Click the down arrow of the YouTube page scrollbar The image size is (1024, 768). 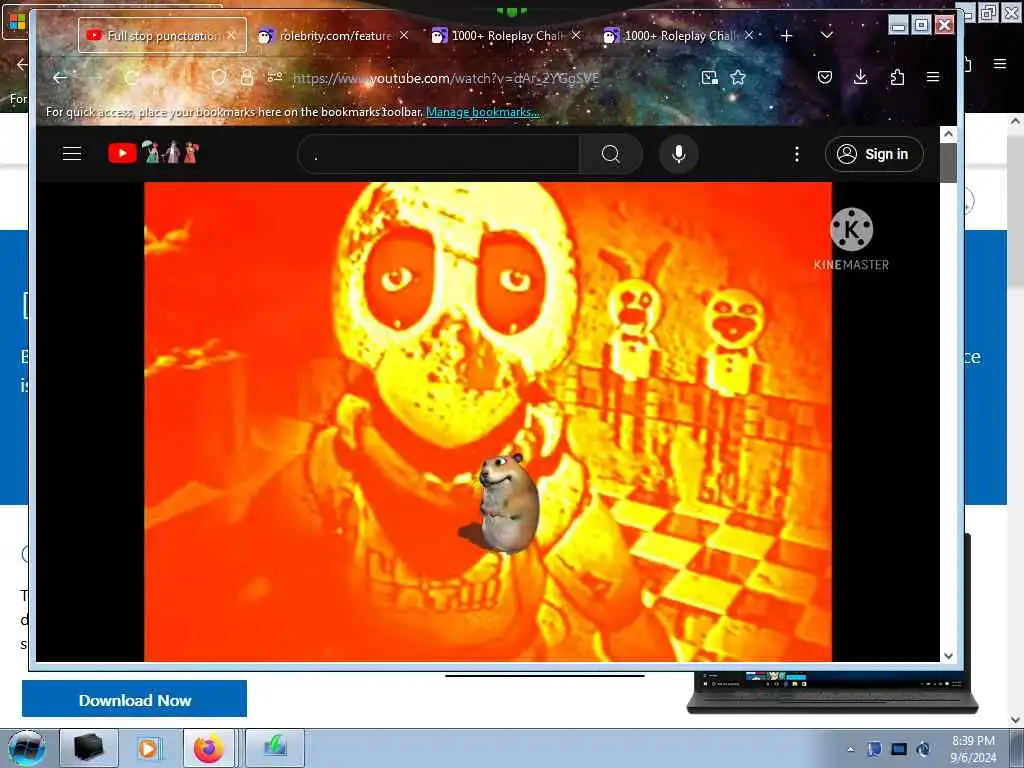point(948,655)
